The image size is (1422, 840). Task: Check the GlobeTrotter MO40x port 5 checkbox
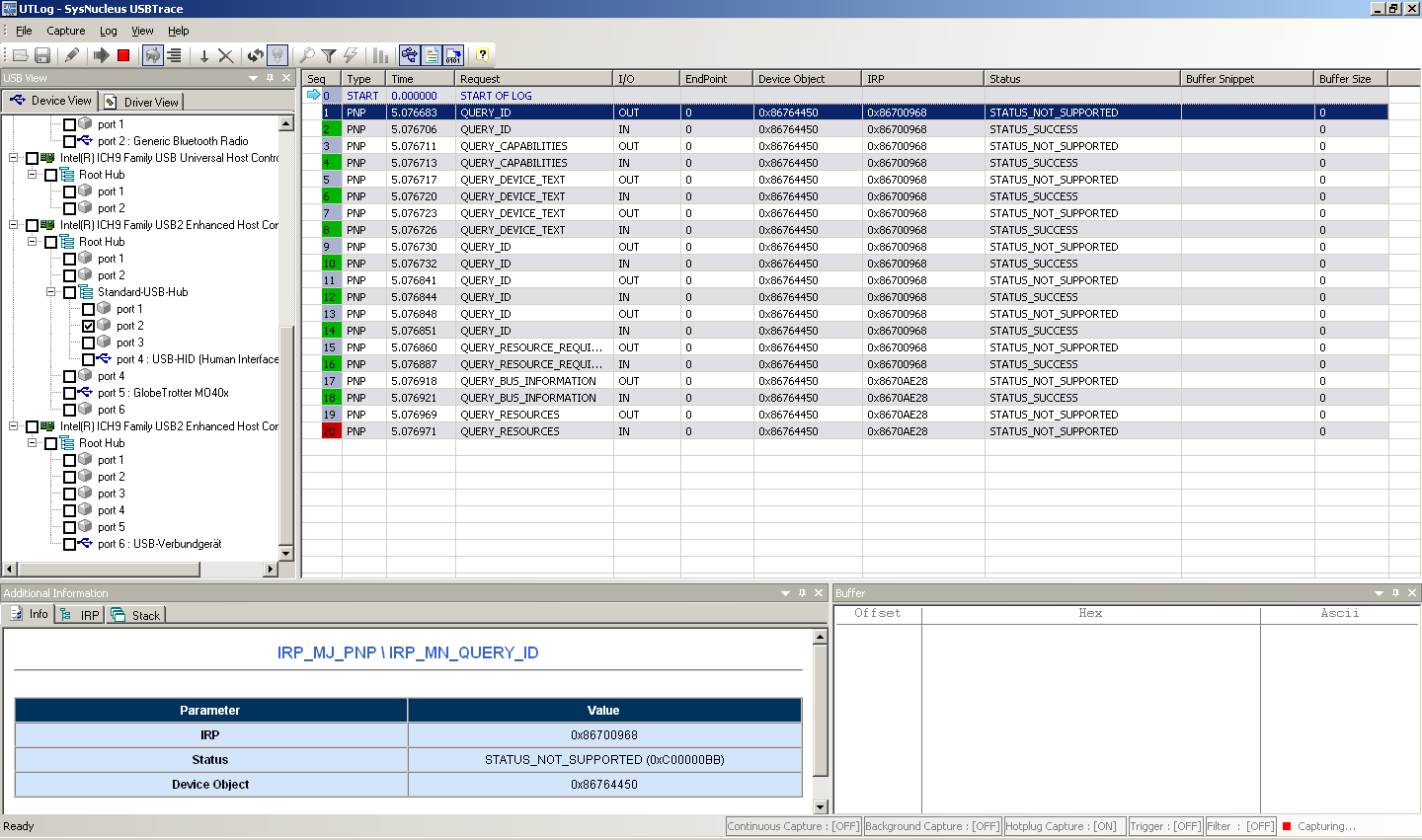(x=70, y=393)
